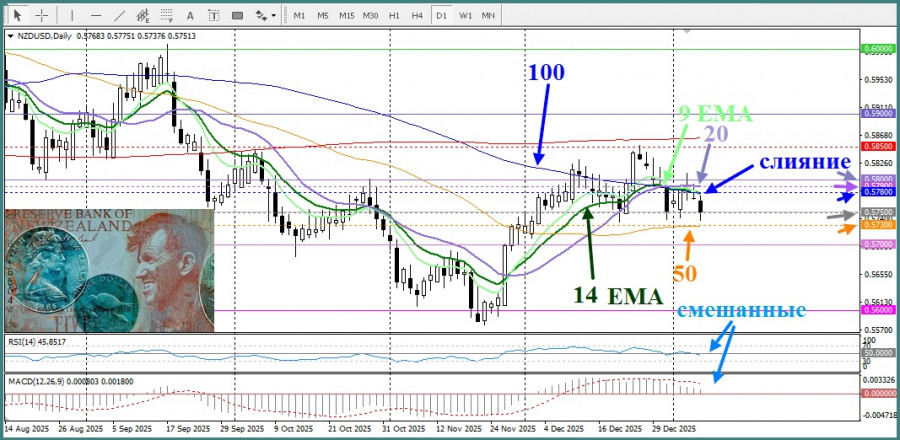Open the Arrows tool dropdown arrow

273,16
